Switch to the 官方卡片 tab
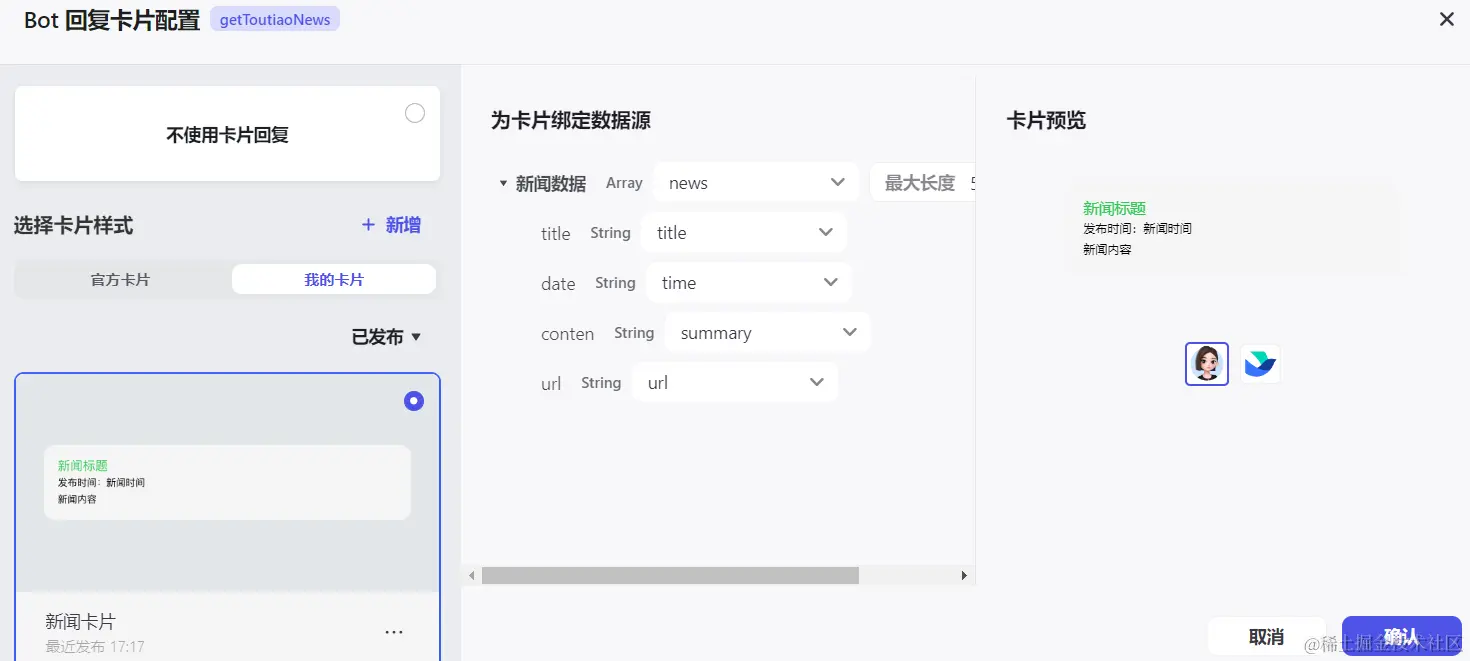 point(121,280)
